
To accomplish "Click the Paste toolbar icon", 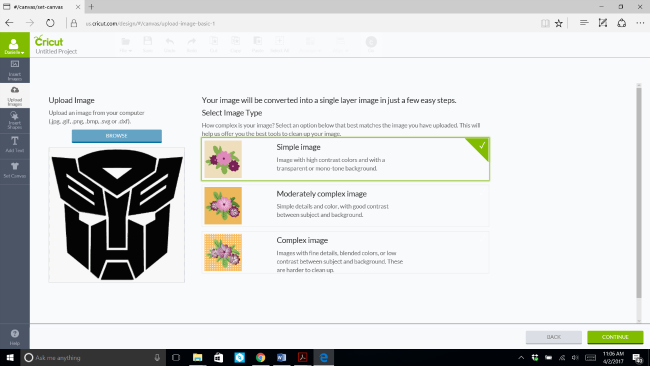I will click(257, 45).
